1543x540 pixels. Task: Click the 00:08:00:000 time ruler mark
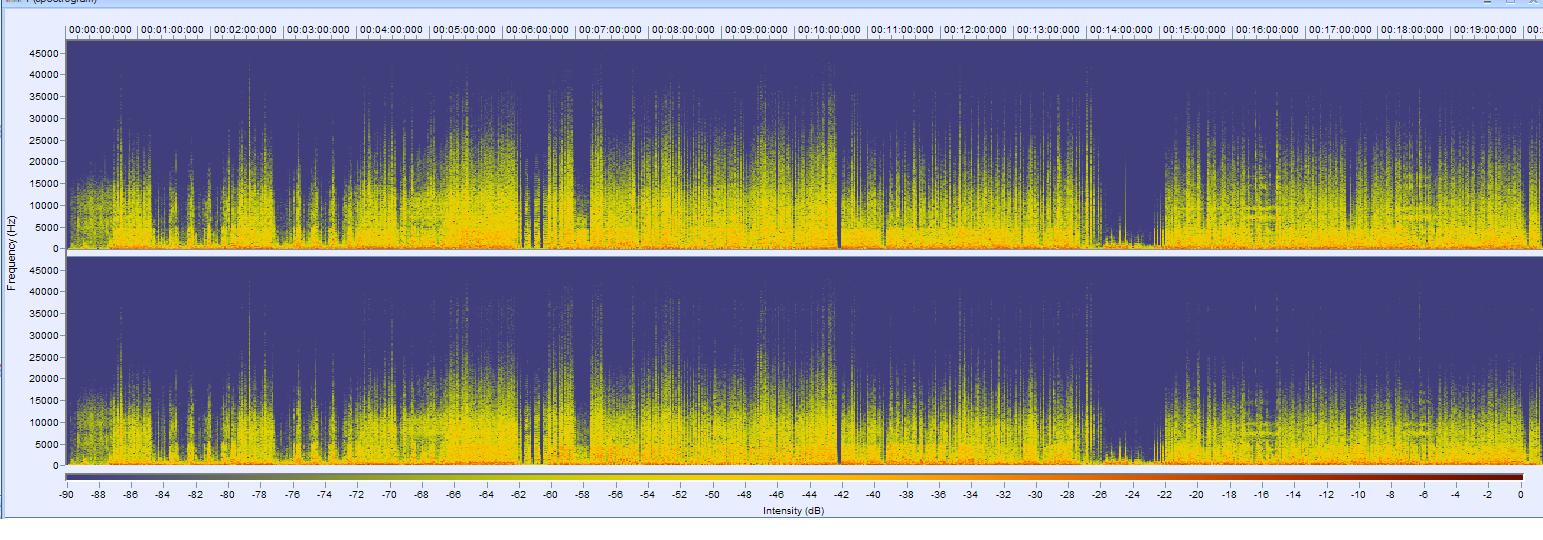coord(684,30)
